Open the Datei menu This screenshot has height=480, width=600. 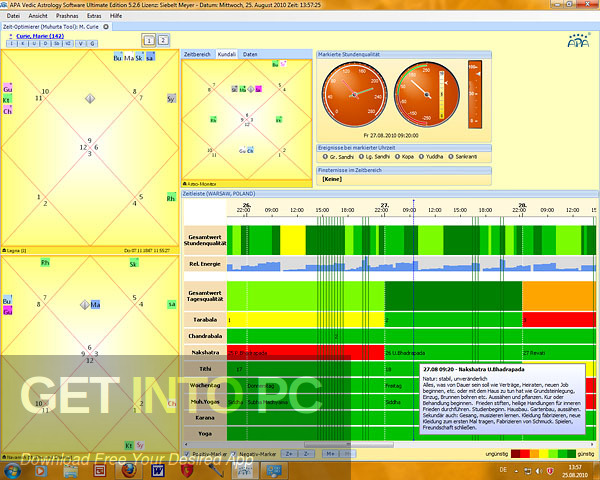coord(13,16)
